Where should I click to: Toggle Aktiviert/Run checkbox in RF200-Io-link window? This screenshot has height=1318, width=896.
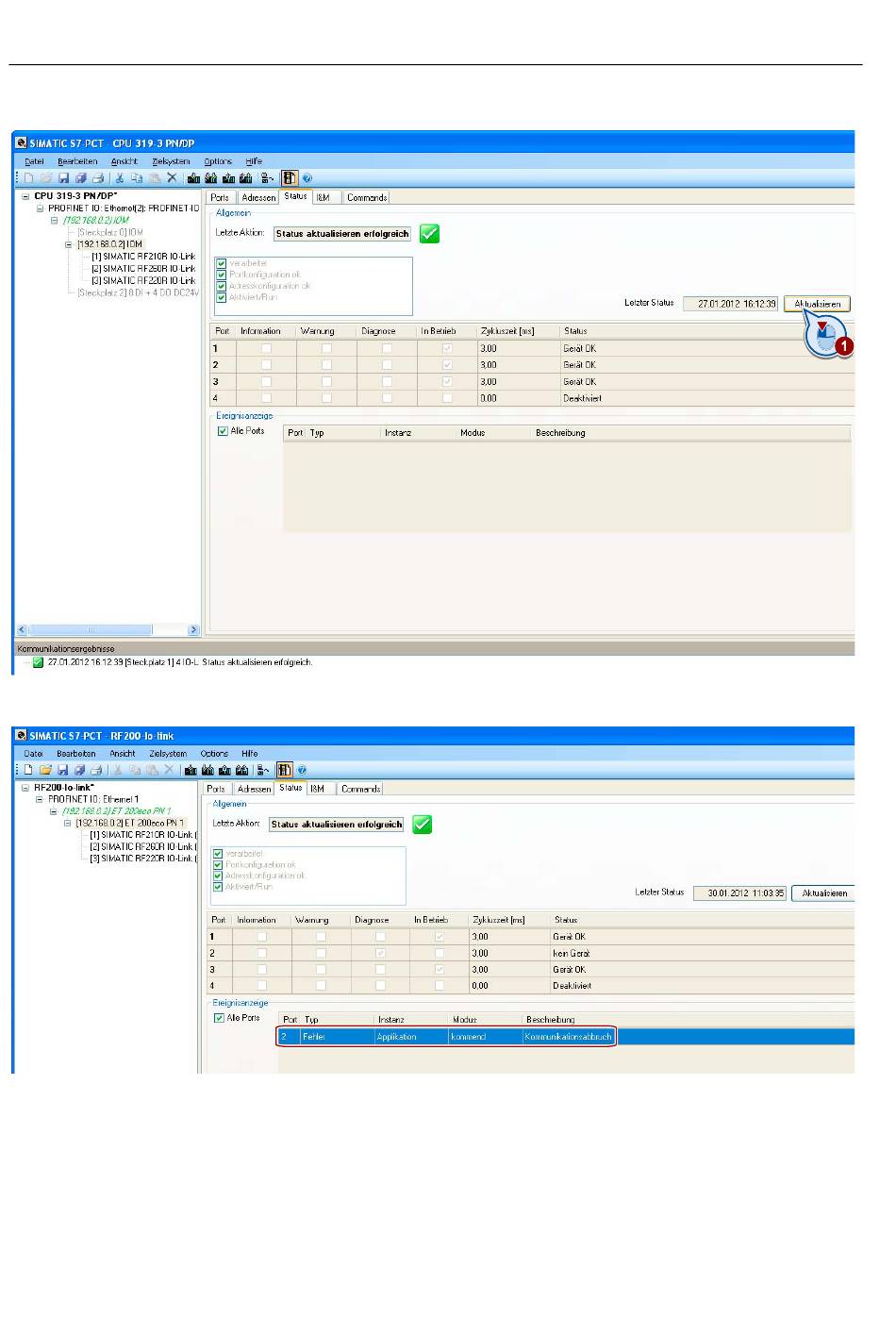[218, 887]
